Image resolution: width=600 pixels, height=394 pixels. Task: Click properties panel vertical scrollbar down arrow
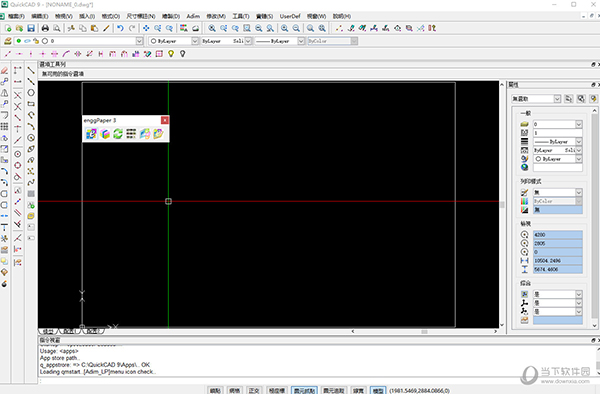(594, 326)
